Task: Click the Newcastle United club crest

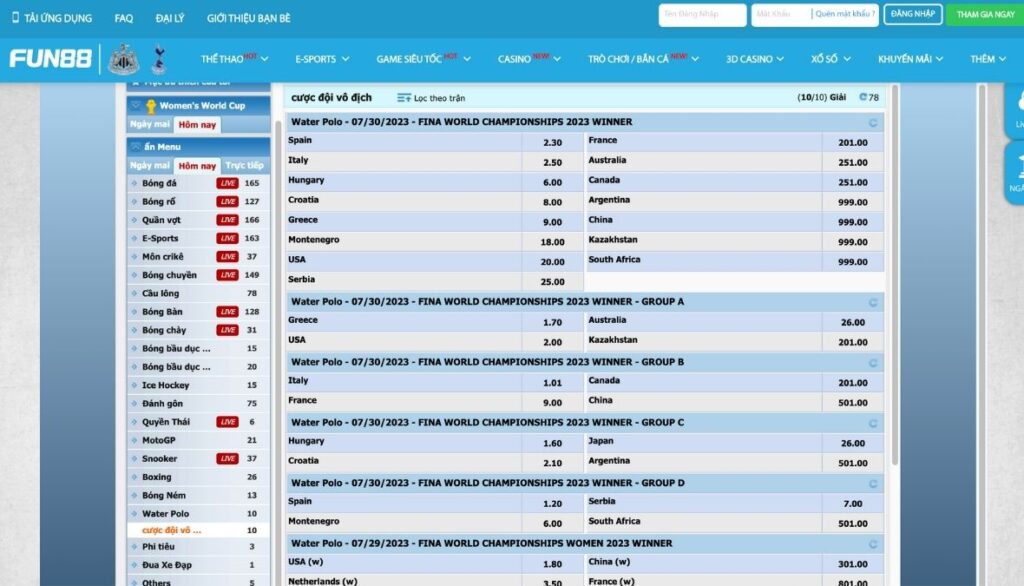Action: (x=123, y=59)
